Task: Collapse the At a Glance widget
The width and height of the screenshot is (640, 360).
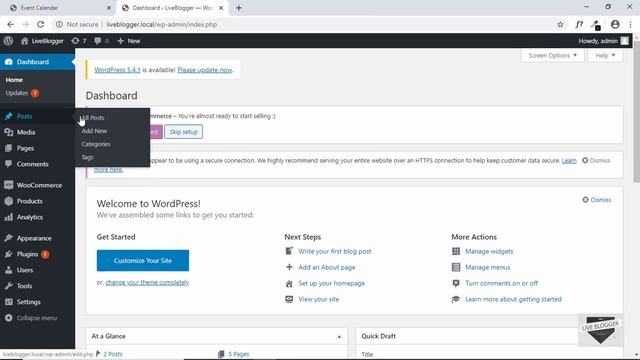Action: pos(339,336)
